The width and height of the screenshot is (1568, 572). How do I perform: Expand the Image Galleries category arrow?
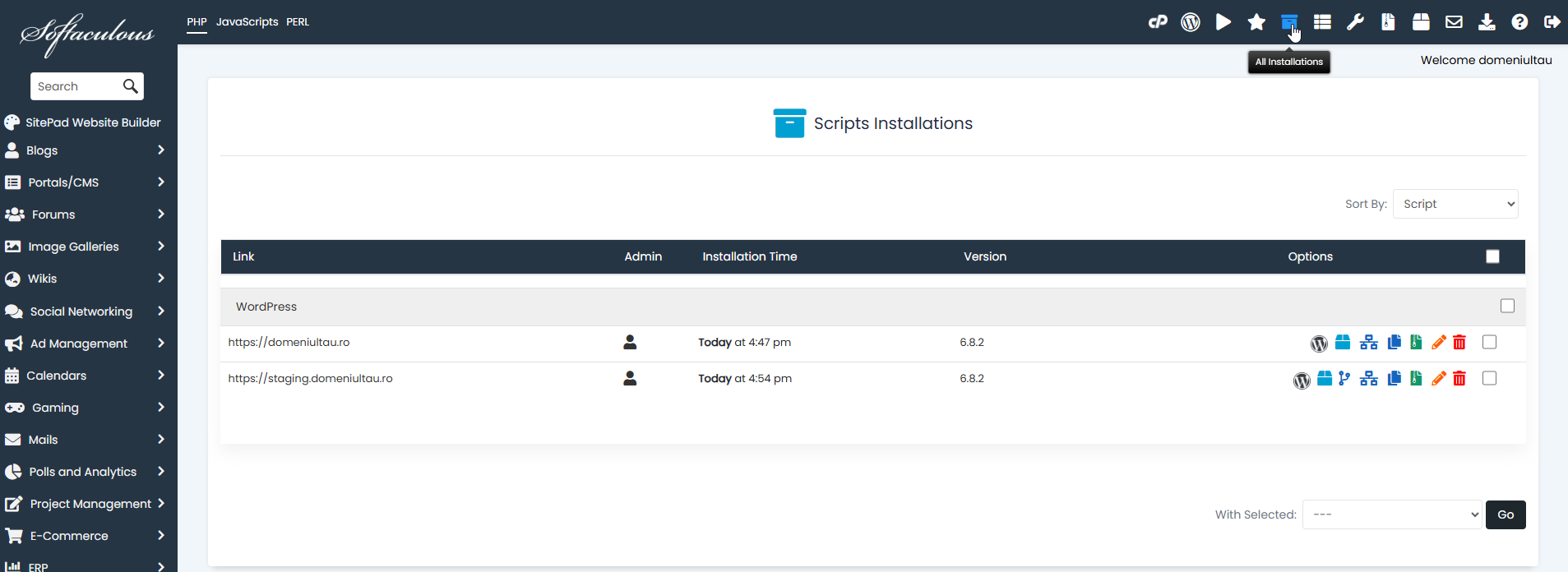[x=161, y=246]
